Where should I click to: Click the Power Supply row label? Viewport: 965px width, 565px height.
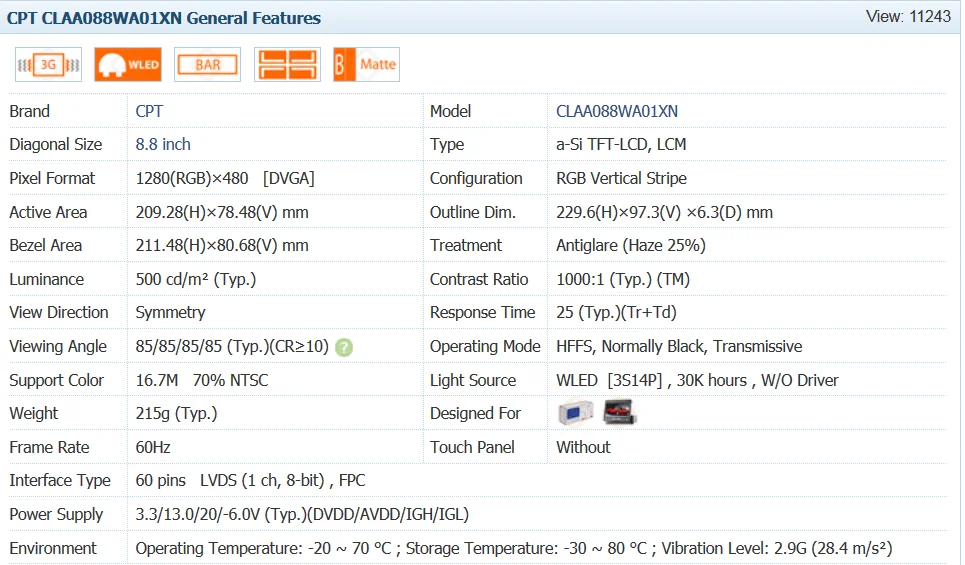(56, 515)
